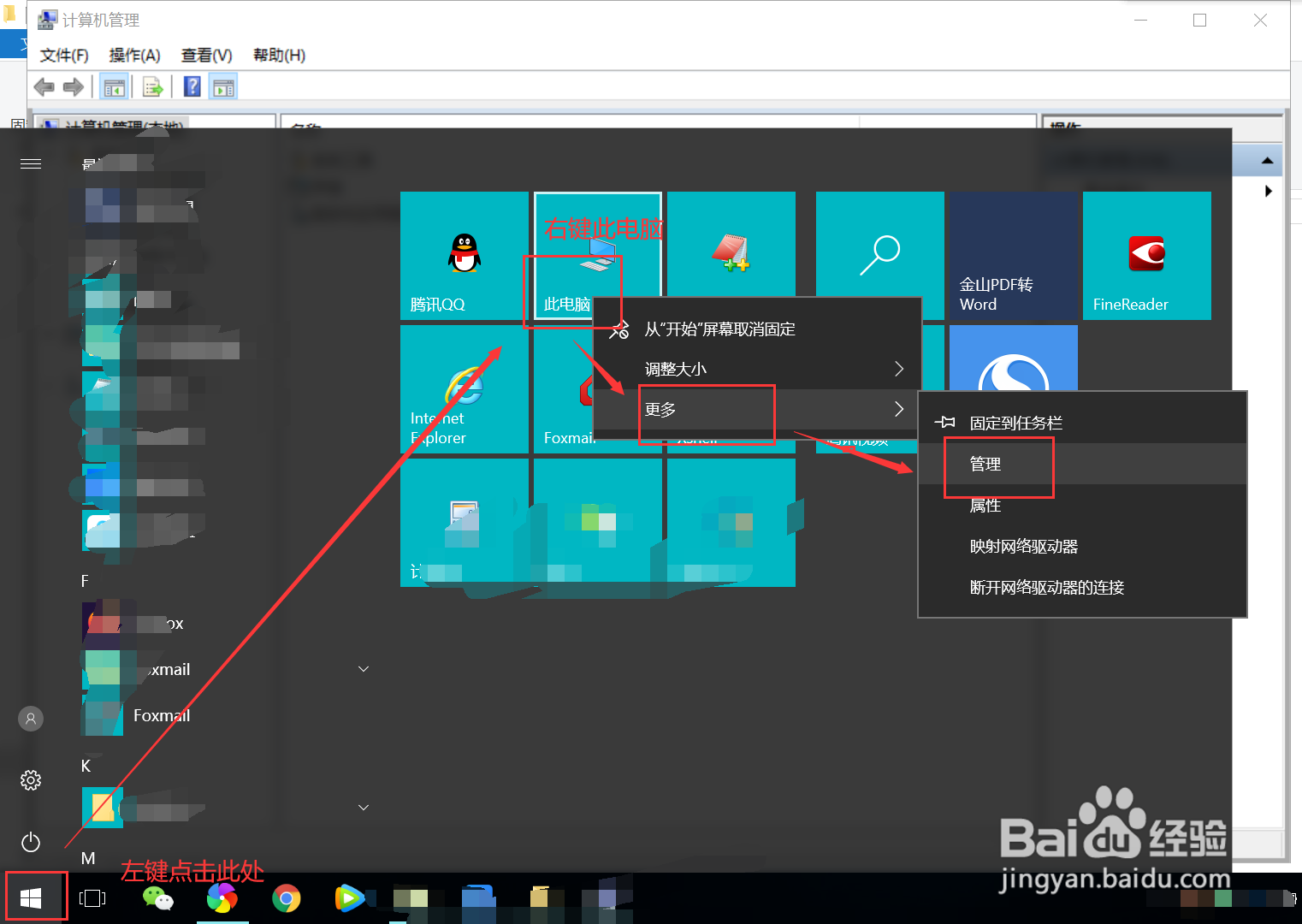Launch the Internet Explorer tile
Image resolution: width=1302 pixels, height=924 pixels.
coord(465,389)
